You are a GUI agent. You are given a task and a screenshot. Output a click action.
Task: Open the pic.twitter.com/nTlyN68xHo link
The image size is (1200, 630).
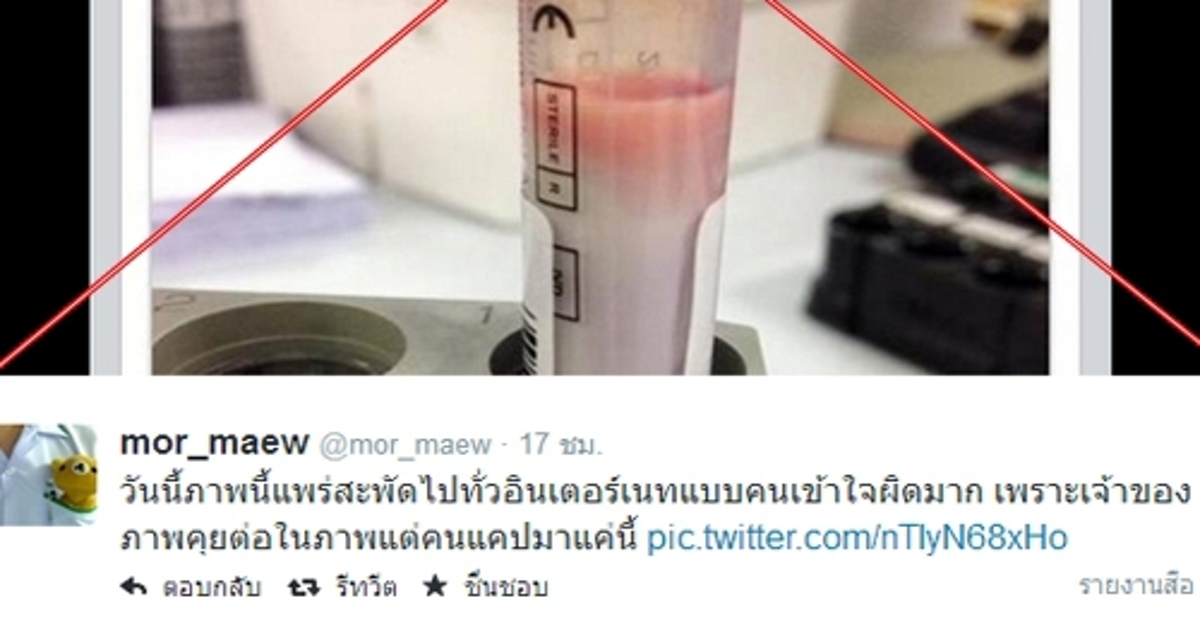tap(857, 537)
